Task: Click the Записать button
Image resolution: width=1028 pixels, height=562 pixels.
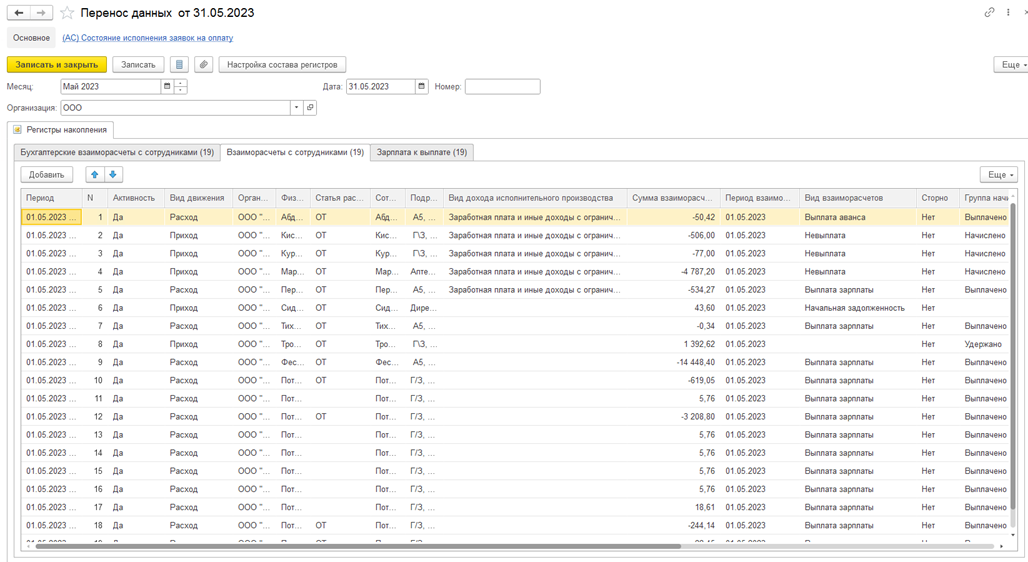Action: coord(138,64)
